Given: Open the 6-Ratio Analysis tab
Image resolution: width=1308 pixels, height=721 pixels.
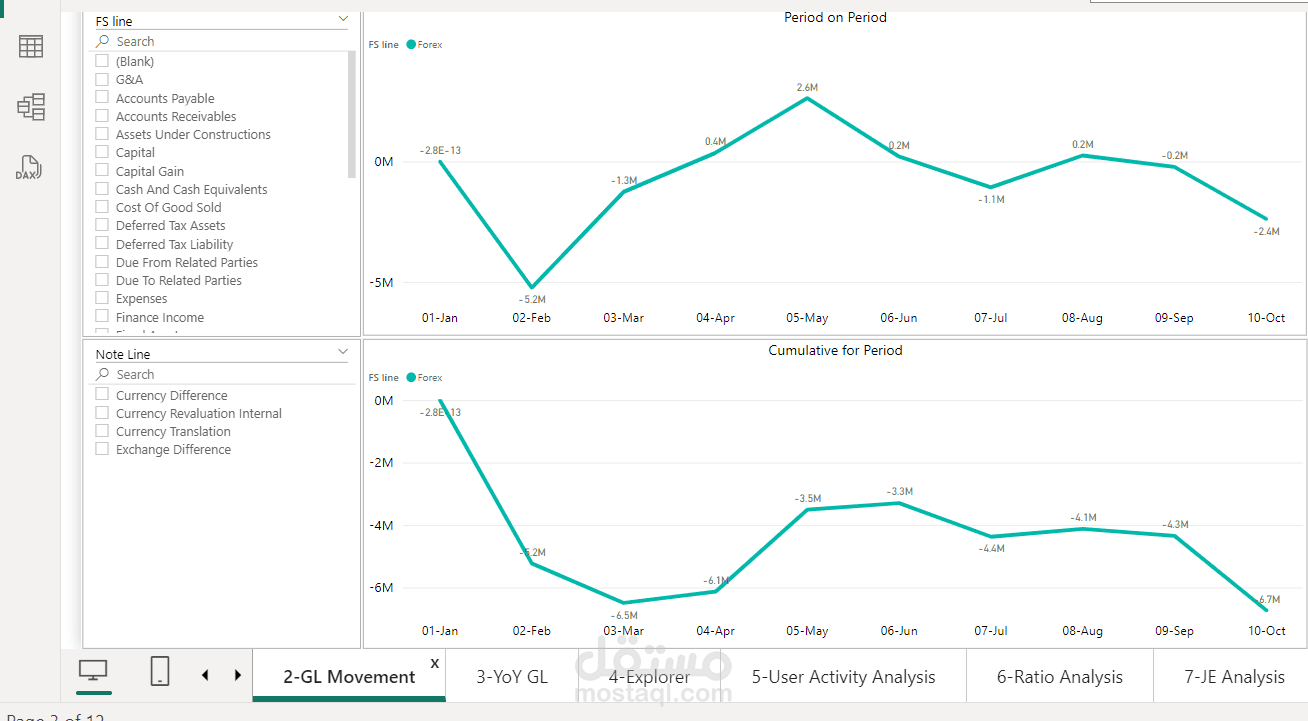Looking at the screenshot, I should click(x=1060, y=677).
